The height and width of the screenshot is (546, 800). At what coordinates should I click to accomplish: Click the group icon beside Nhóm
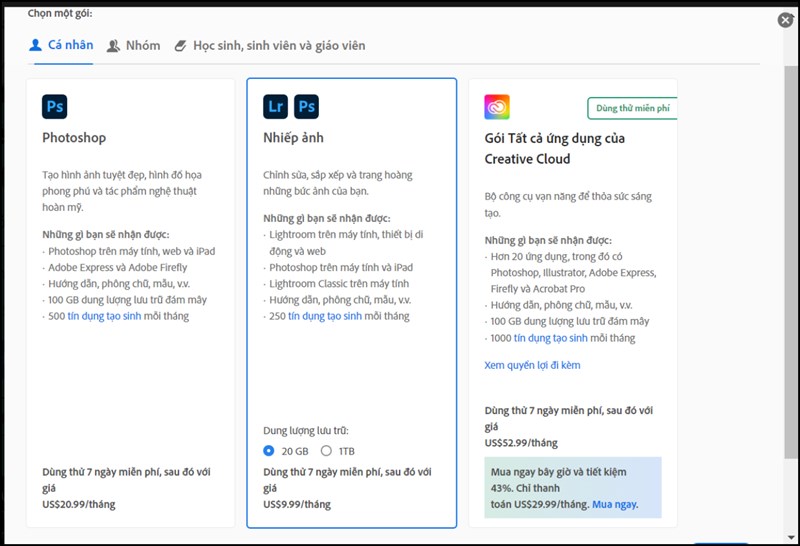[113, 46]
